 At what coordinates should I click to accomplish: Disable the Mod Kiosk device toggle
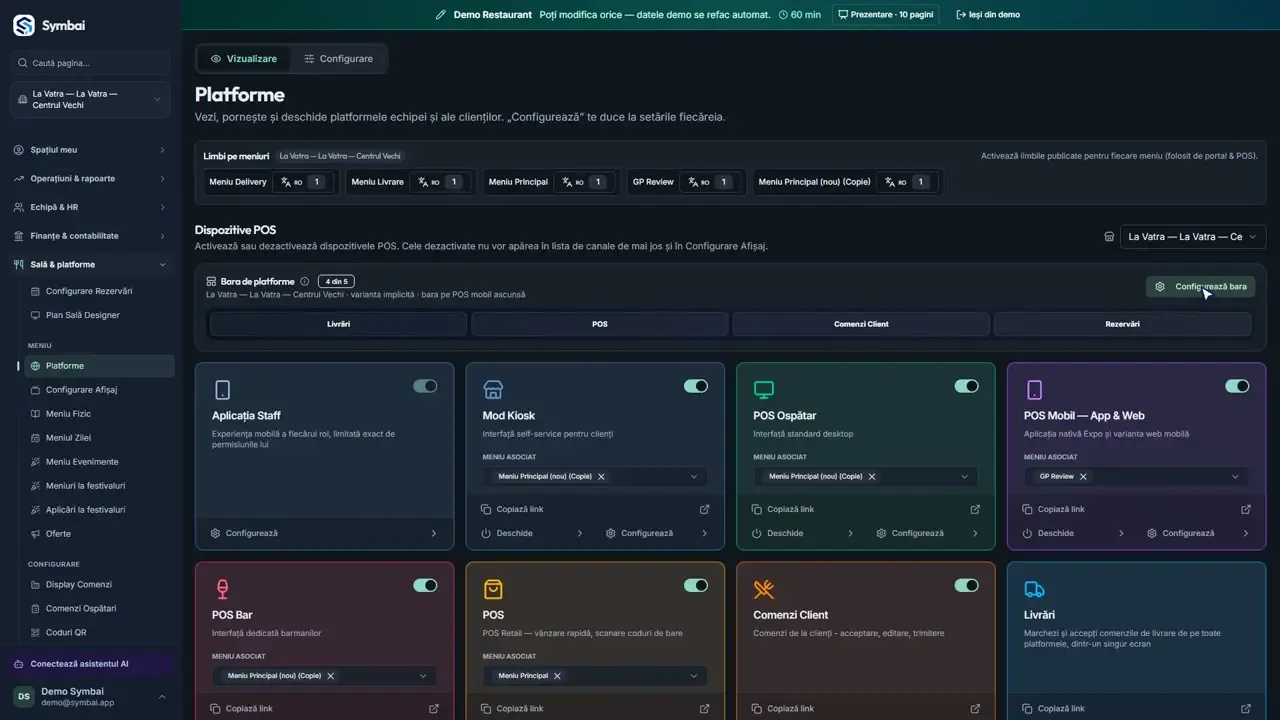[x=696, y=386]
